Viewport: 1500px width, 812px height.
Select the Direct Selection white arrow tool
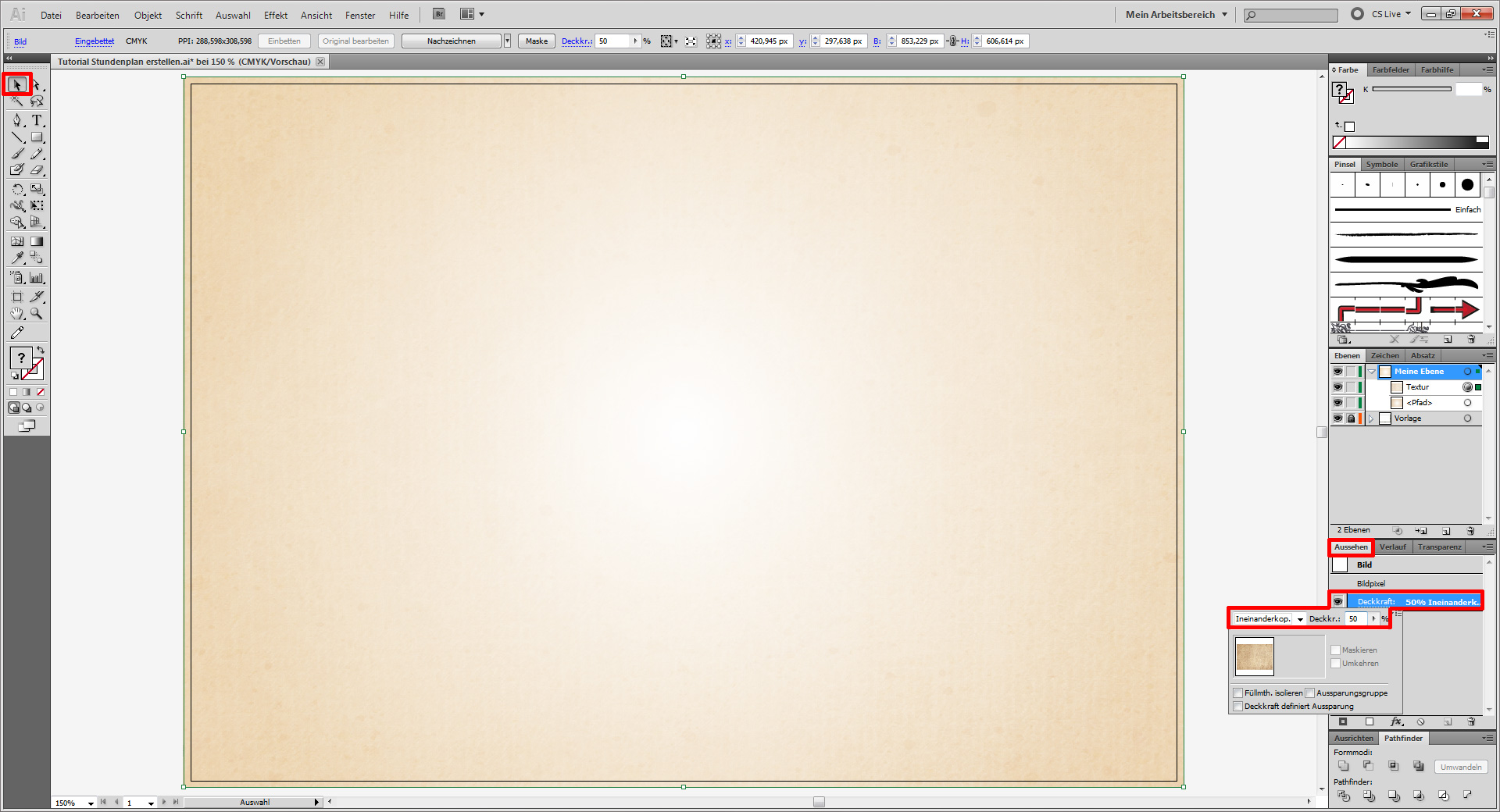37,84
